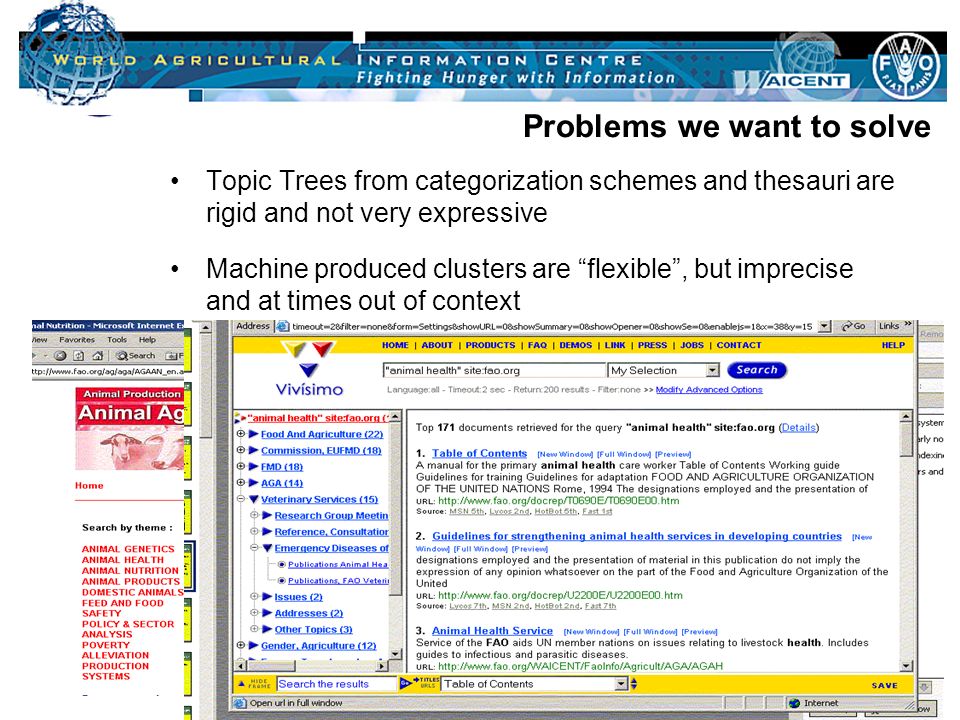Click the ANIMAL GENETICS theme link
The image size is (960, 720).
click(x=128, y=549)
